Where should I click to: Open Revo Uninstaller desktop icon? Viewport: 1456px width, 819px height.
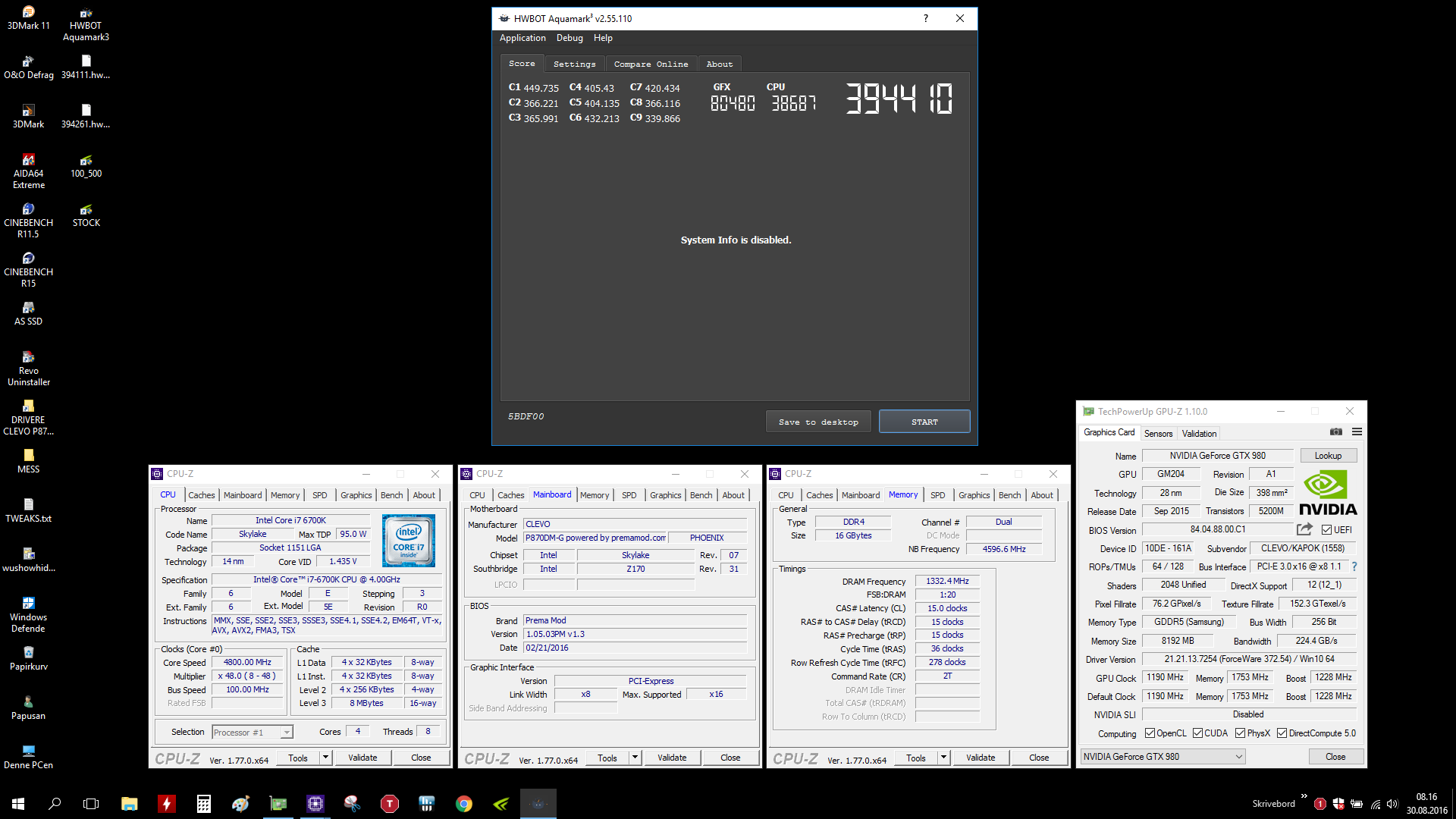28,369
